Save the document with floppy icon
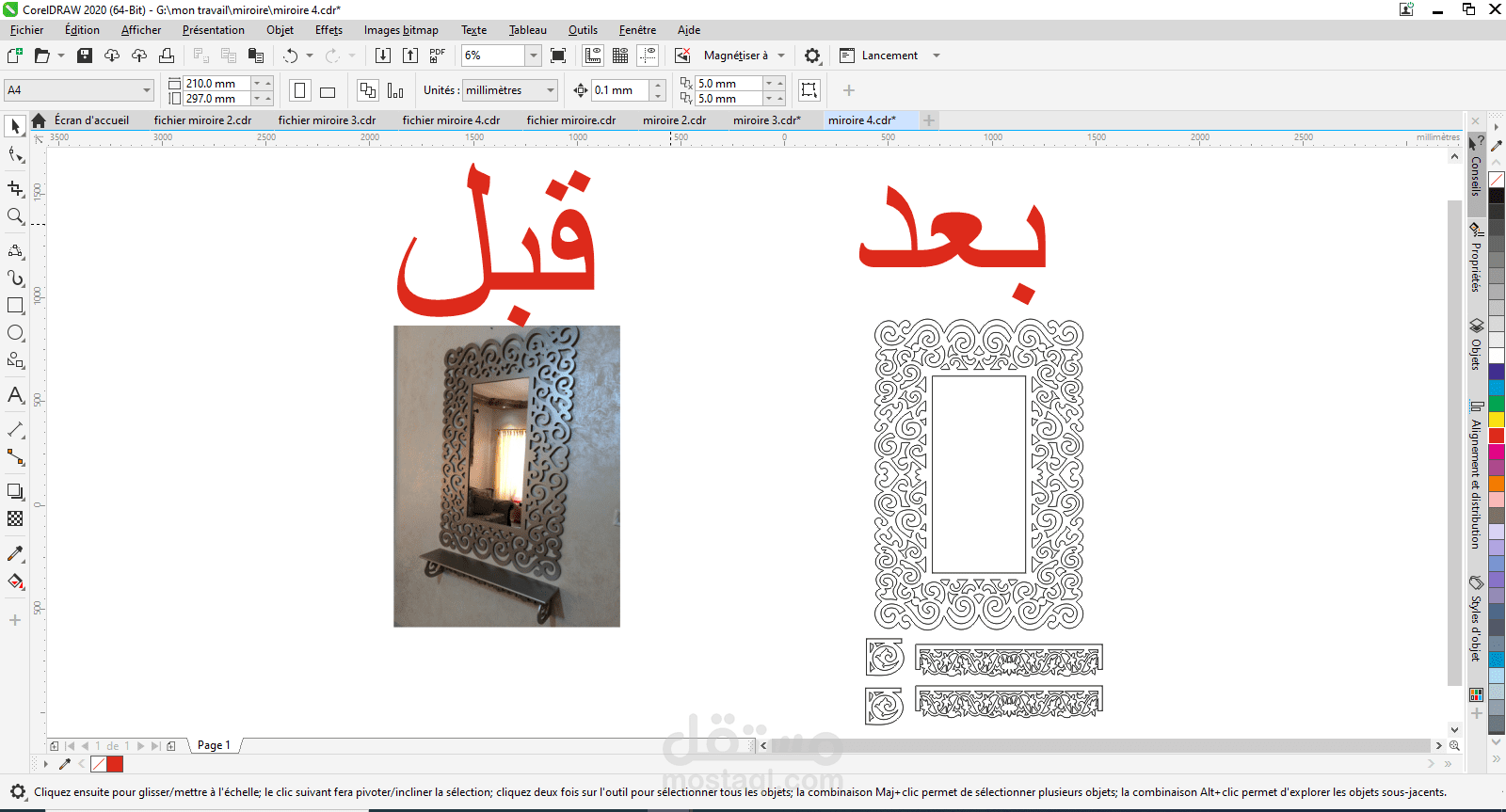1506x812 pixels. [x=85, y=56]
